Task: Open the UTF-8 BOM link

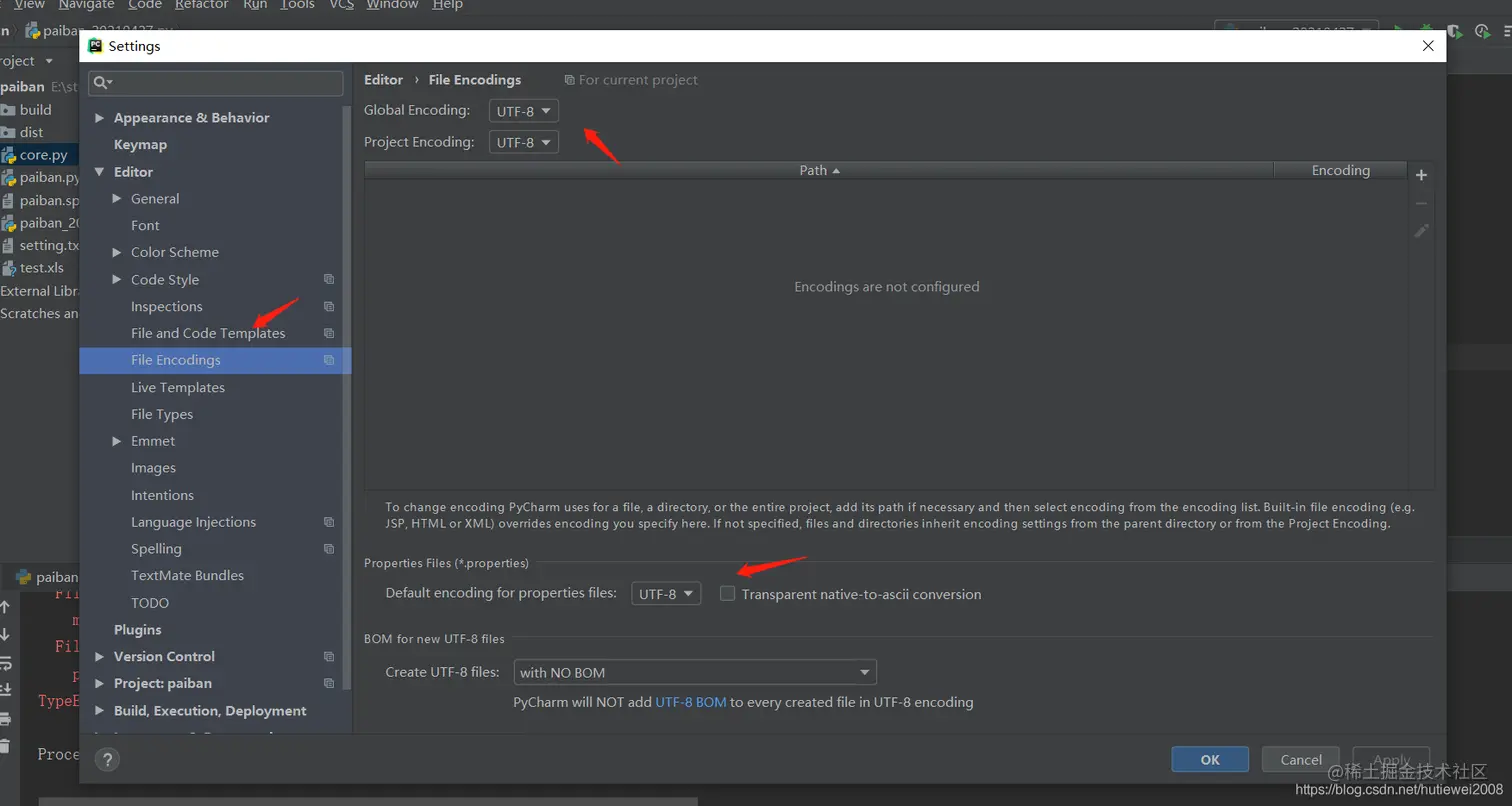Action: [x=691, y=702]
